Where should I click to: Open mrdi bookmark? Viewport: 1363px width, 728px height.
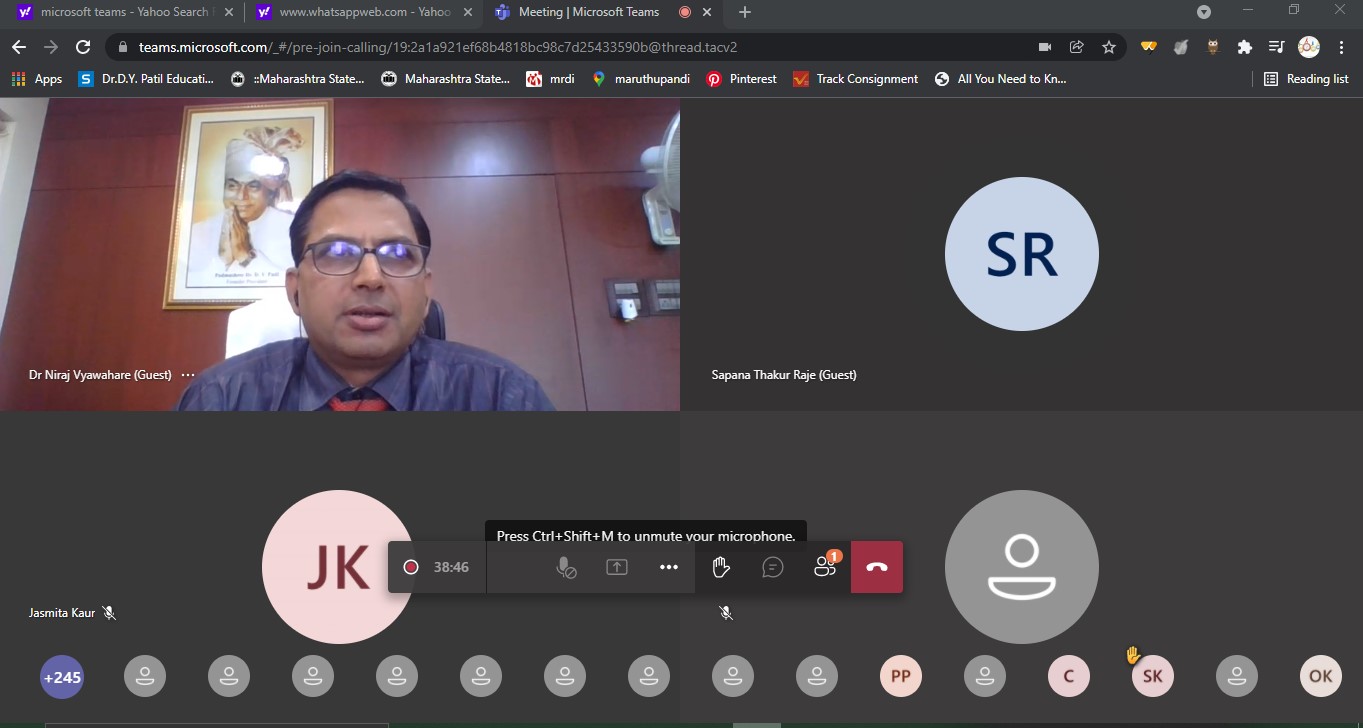click(x=550, y=79)
